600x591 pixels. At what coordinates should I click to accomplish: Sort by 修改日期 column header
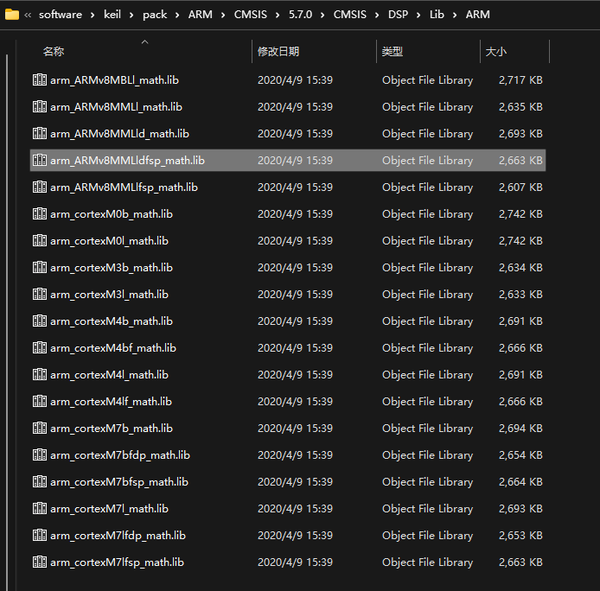coord(278,51)
